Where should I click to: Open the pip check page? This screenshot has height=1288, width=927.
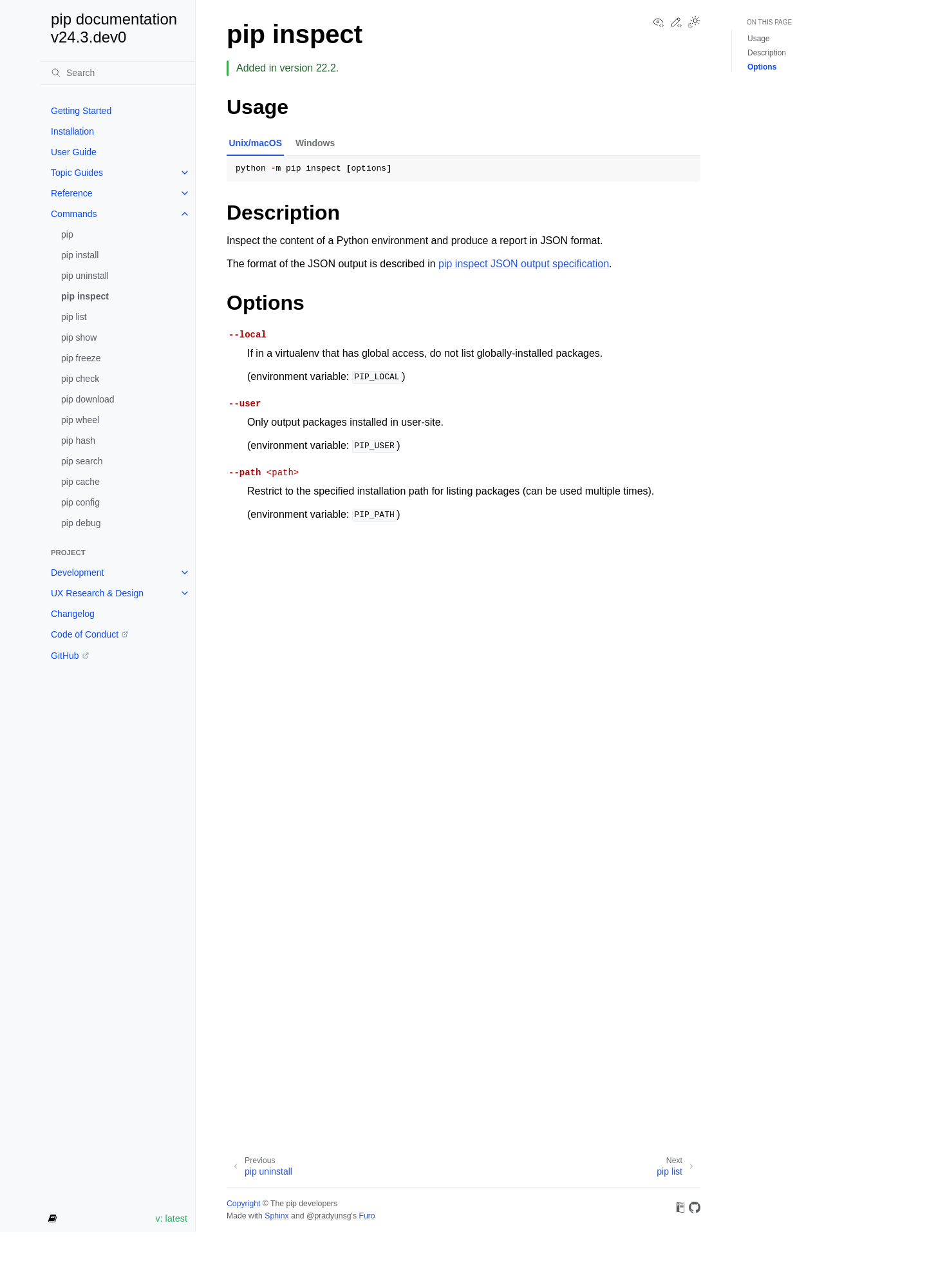[80, 379]
